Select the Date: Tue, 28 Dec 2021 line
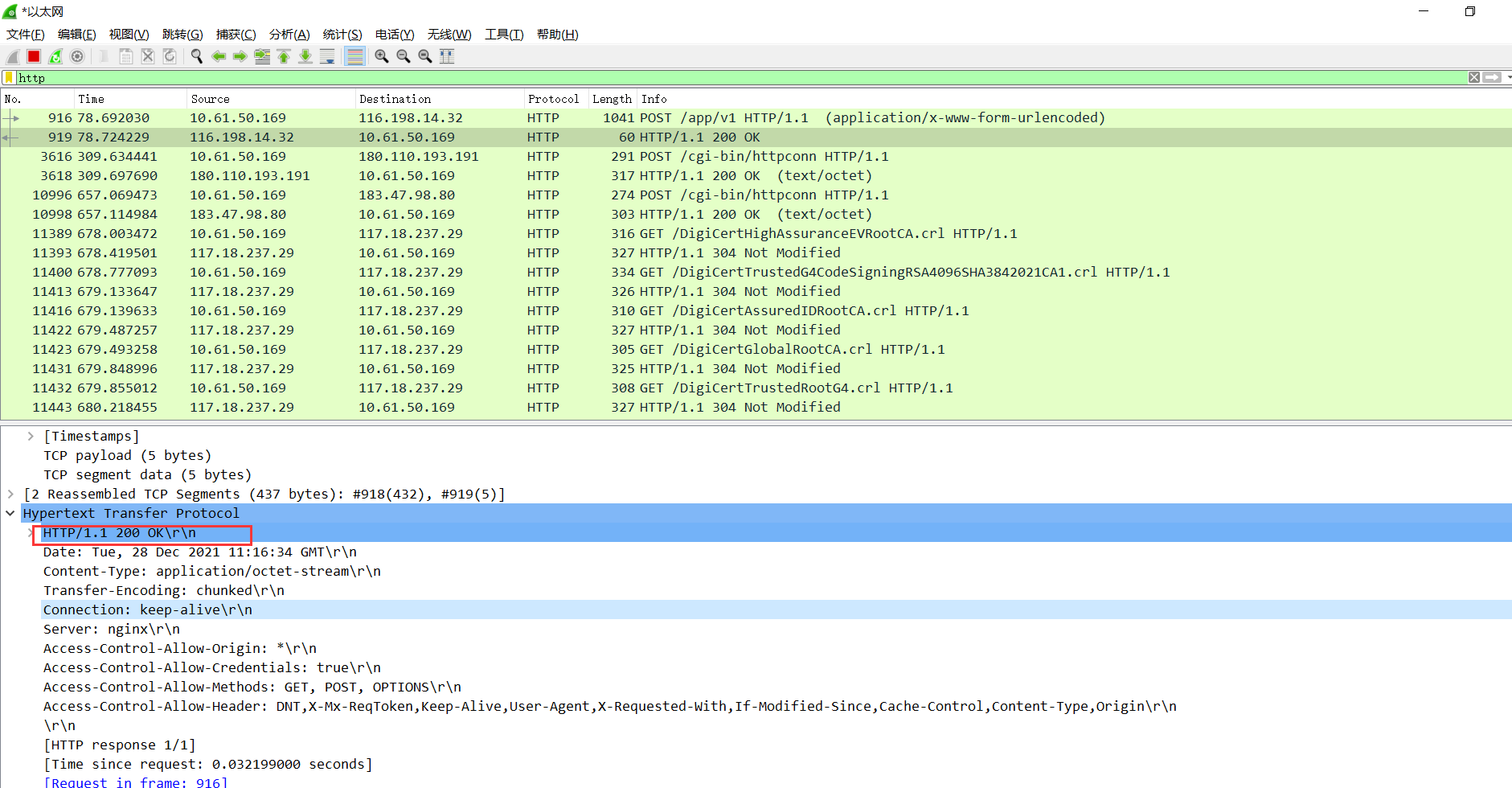1512x788 pixels. click(x=200, y=552)
